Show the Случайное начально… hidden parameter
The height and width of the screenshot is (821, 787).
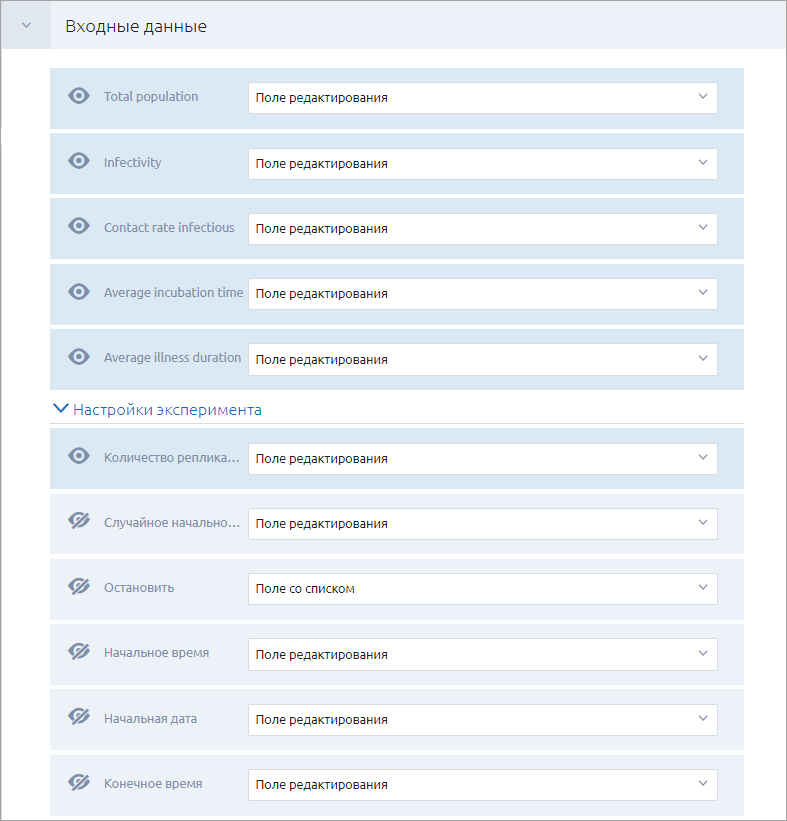pyautogui.click(x=79, y=521)
